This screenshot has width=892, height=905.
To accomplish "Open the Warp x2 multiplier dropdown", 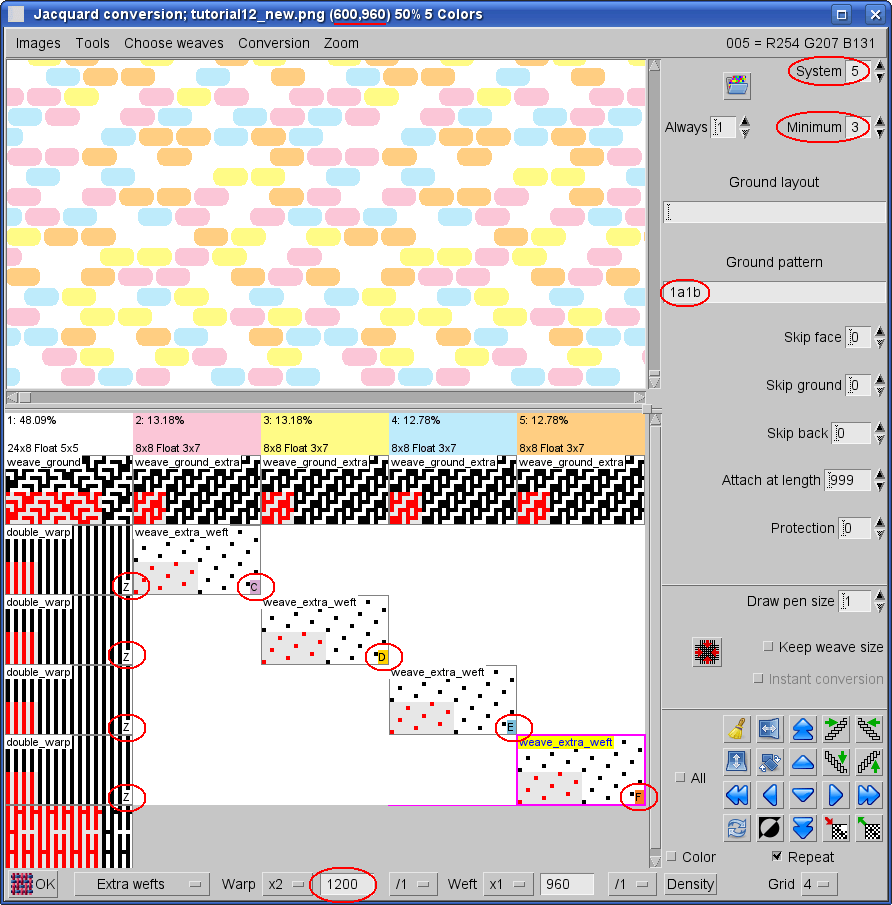I will click(284, 884).
